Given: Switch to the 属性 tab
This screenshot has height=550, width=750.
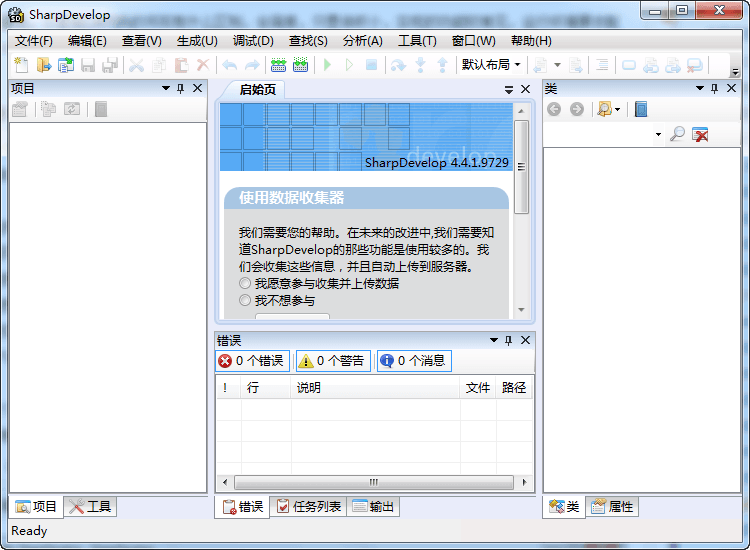Looking at the screenshot, I should pyautogui.click(x=612, y=507).
